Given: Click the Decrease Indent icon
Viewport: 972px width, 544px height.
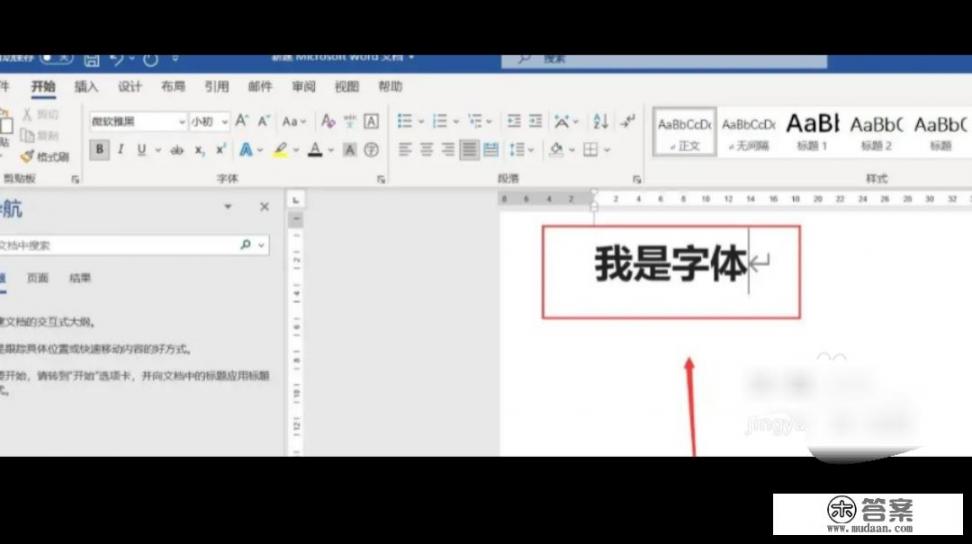Looking at the screenshot, I should point(514,121).
